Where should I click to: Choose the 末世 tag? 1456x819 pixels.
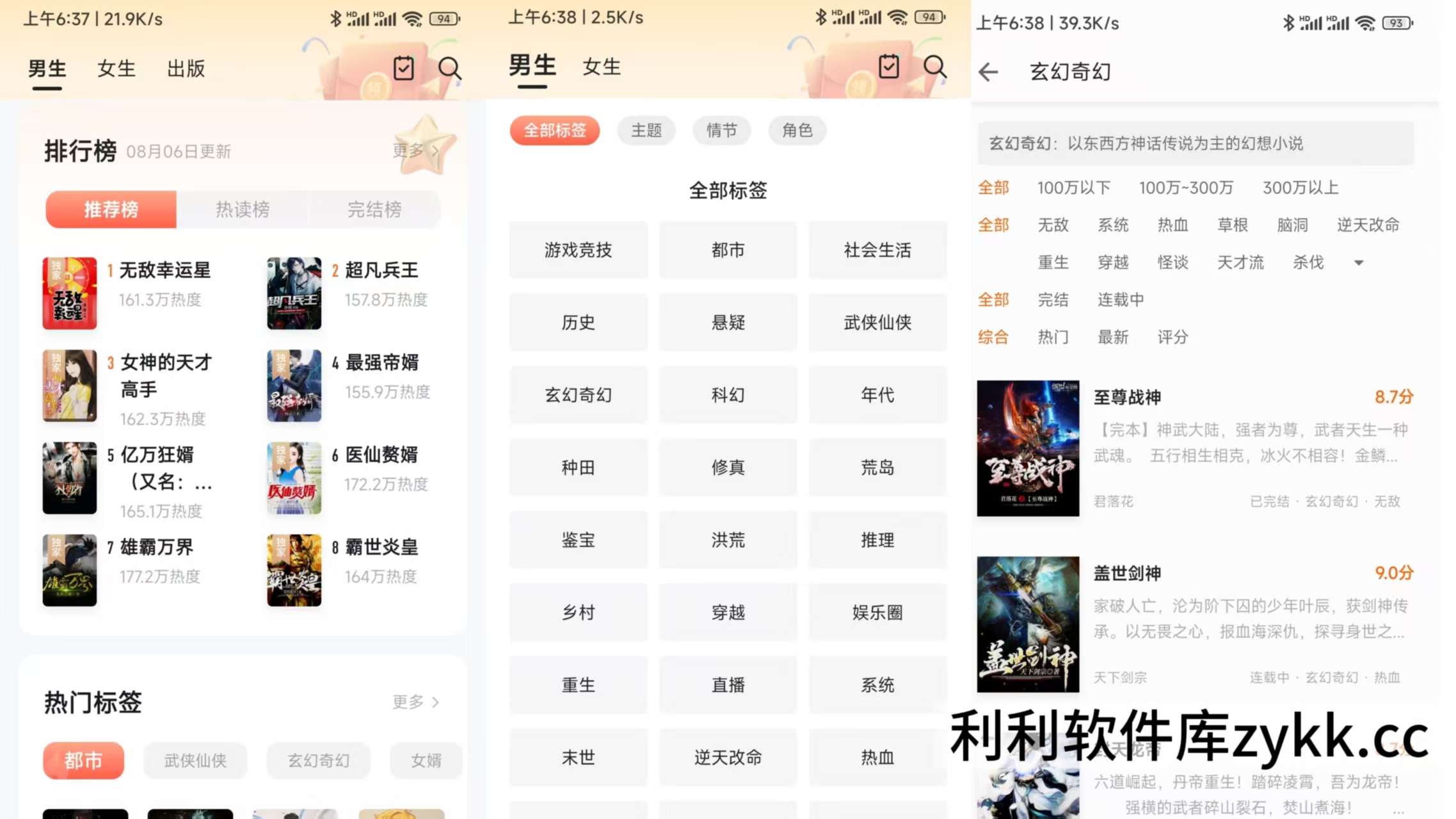(578, 758)
